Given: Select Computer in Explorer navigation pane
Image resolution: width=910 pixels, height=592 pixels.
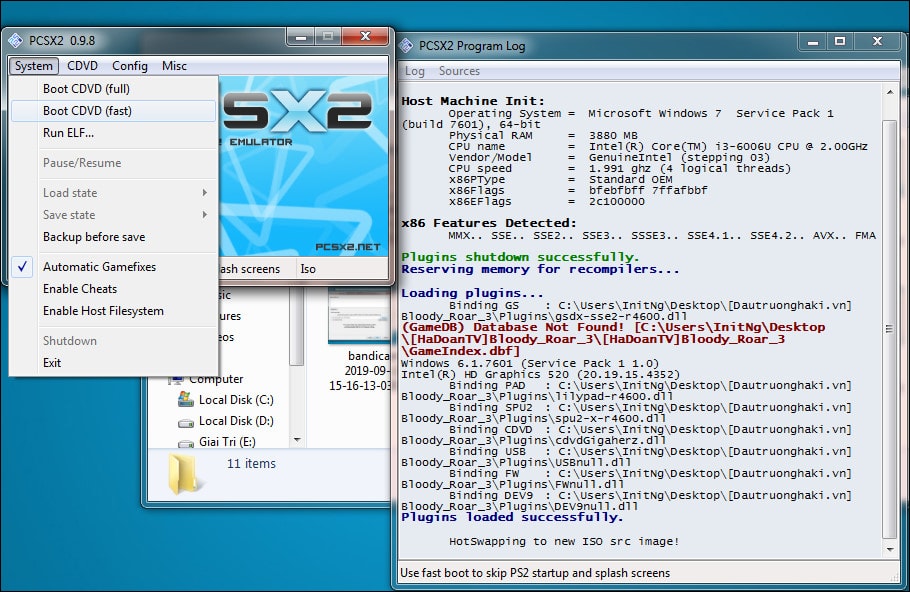Looking at the screenshot, I should [216, 379].
